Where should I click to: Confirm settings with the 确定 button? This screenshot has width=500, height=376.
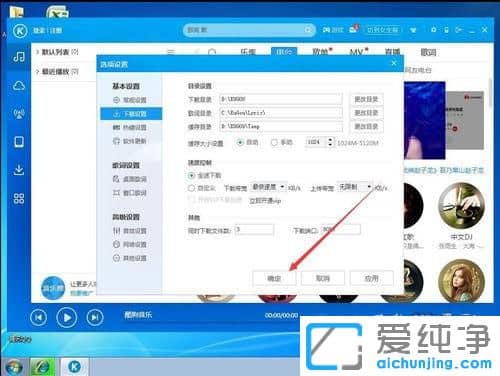(x=274, y=278)
